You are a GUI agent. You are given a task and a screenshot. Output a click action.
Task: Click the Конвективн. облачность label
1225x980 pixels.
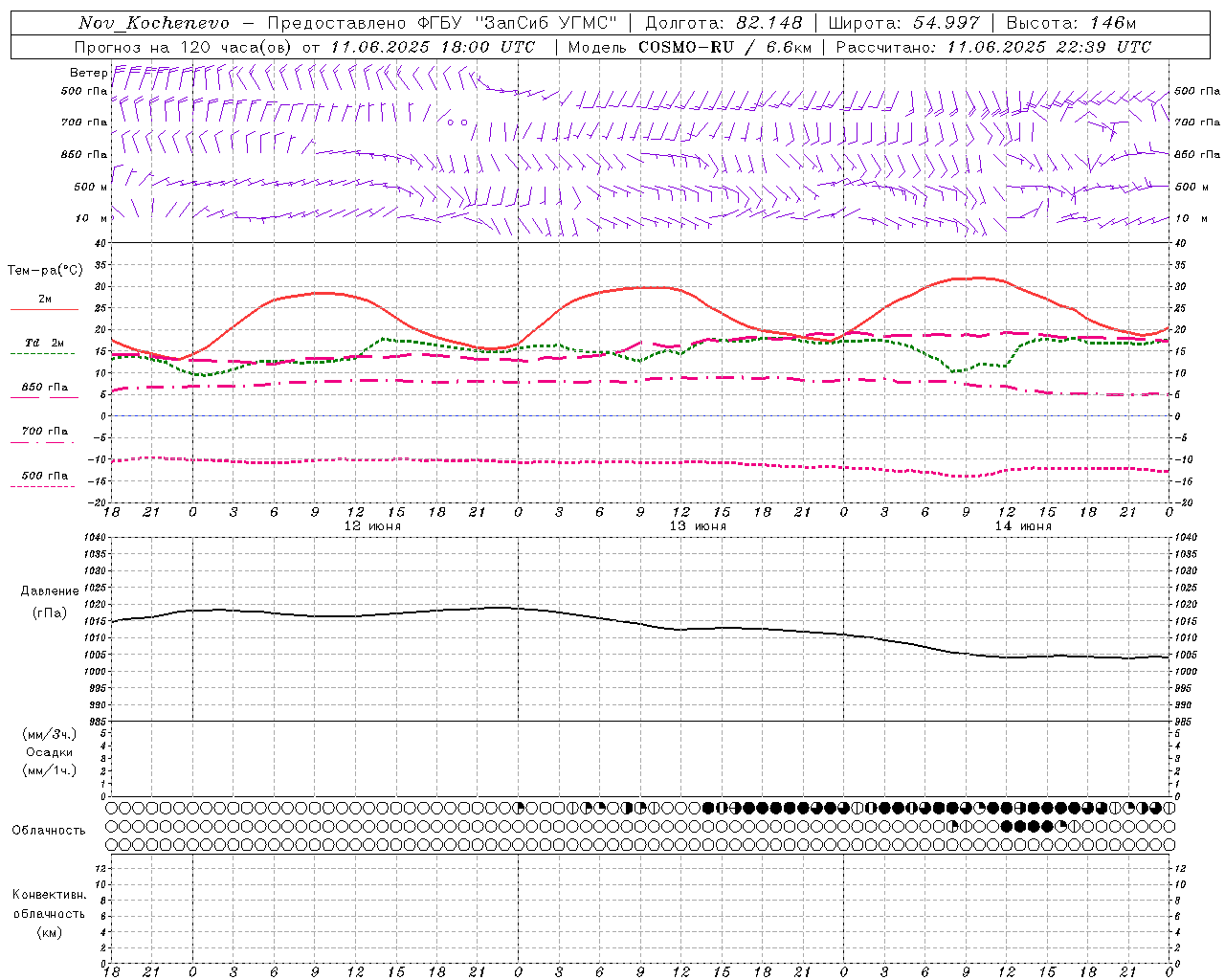(x=49, y=904)
